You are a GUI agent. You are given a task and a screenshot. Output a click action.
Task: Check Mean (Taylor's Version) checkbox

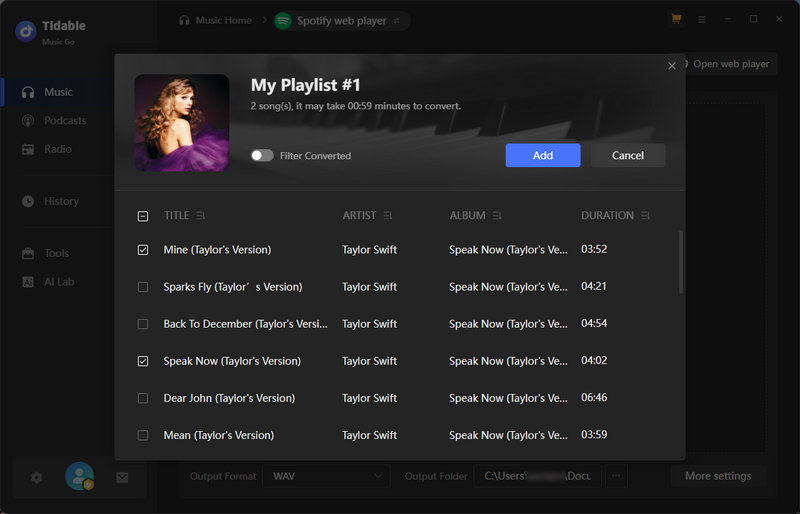[143, 435]
